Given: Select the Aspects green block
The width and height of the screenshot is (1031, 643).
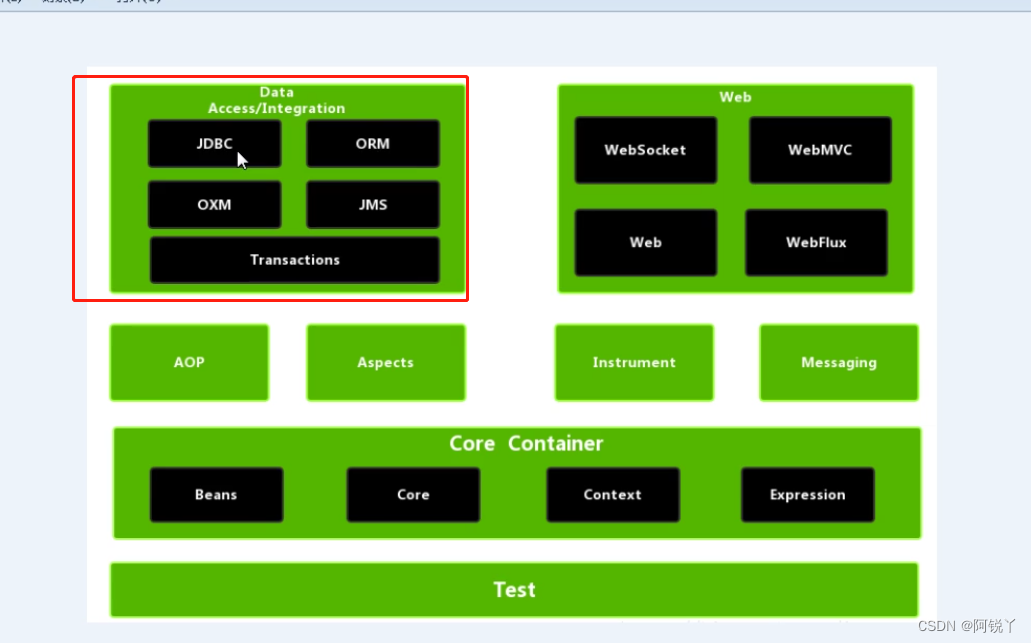Looking at the screenshot, I should pos(386,362).
